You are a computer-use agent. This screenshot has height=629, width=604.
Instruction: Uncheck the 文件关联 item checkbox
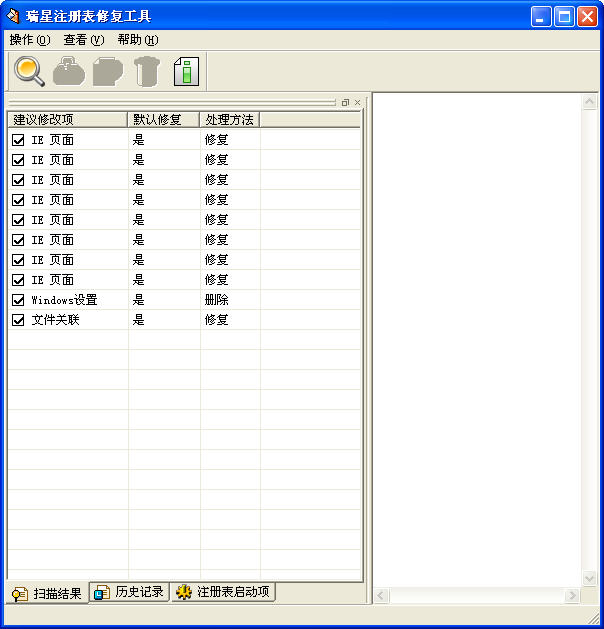pos(18,320)
